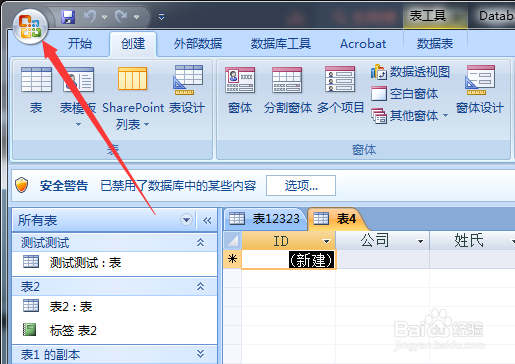Open the 数据表 ribbon tab

point(435,44)
